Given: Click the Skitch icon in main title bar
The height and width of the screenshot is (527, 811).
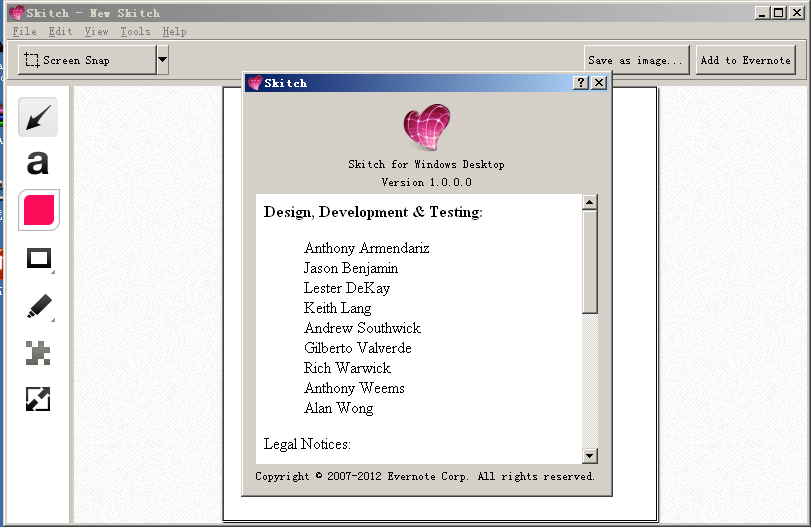Looking at the screenshot, I should [17, 12].
